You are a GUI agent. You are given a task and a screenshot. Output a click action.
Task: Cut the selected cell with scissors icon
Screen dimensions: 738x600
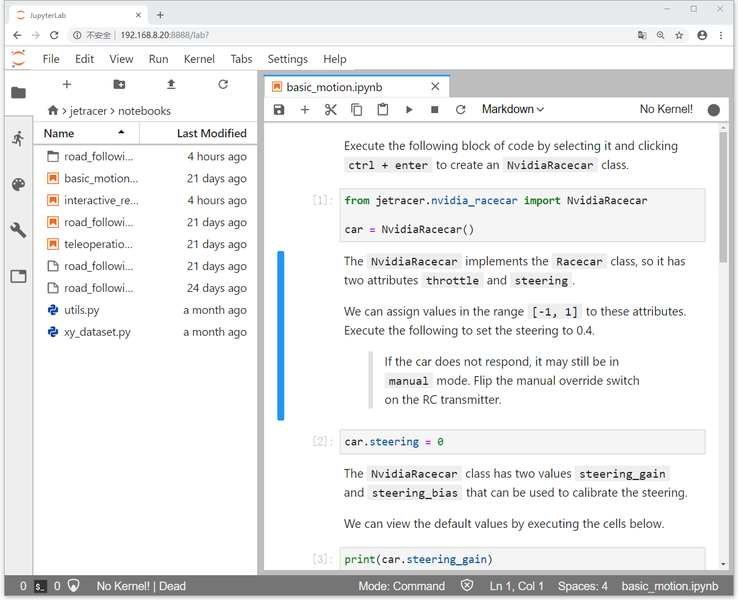click(331, 110)
